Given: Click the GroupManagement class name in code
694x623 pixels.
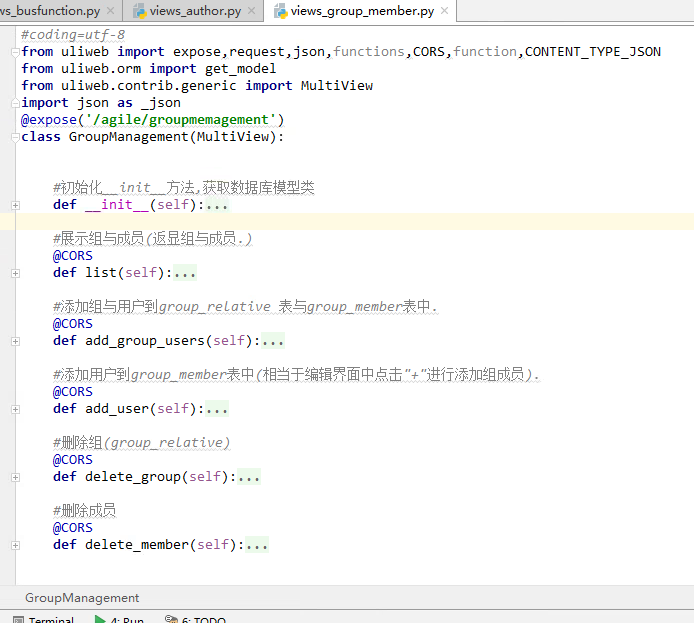Looking at the screenshot, I should pos(129,137).
